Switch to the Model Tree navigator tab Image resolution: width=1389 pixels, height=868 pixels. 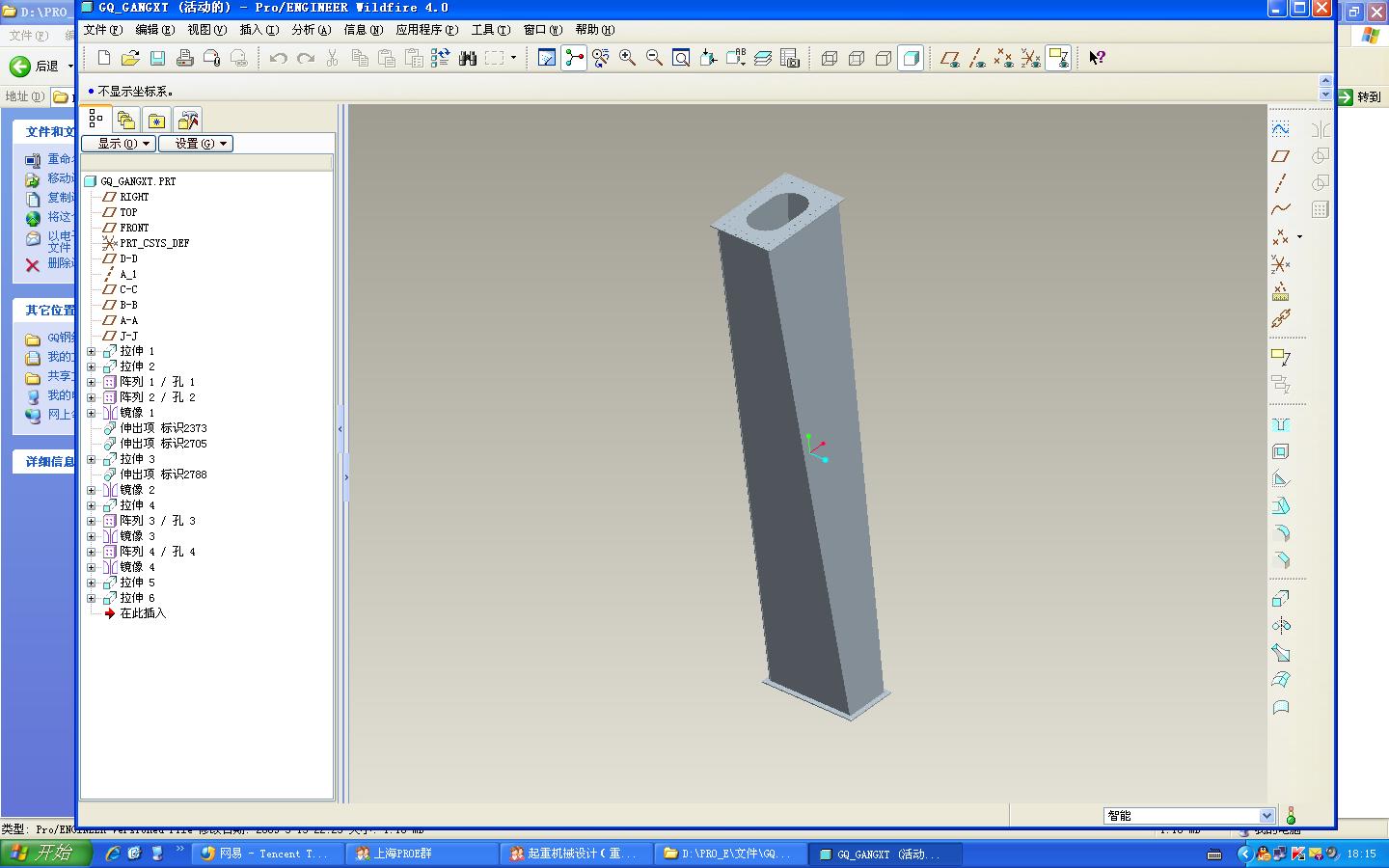95,119
